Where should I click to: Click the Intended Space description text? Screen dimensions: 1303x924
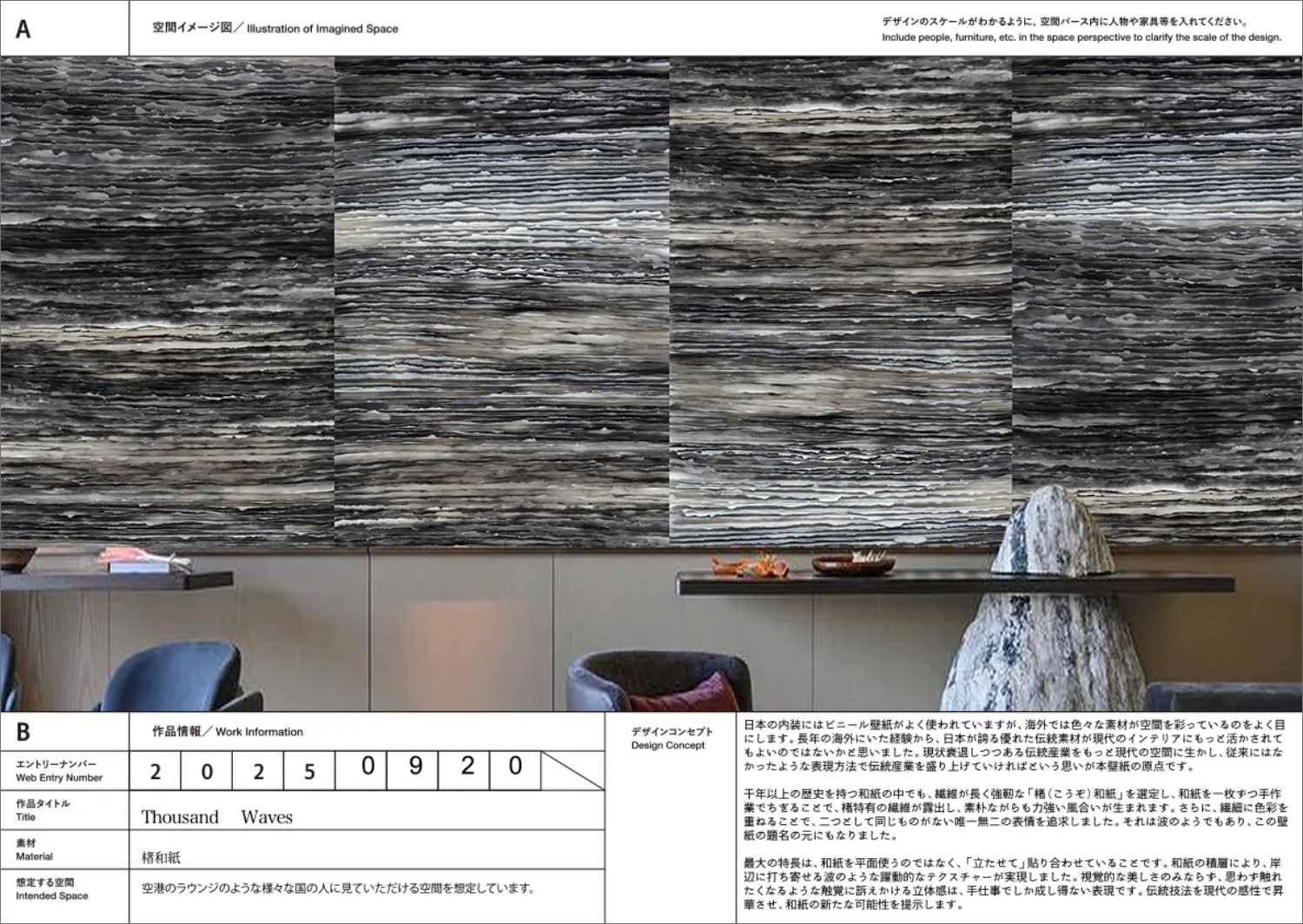point(338,888)
